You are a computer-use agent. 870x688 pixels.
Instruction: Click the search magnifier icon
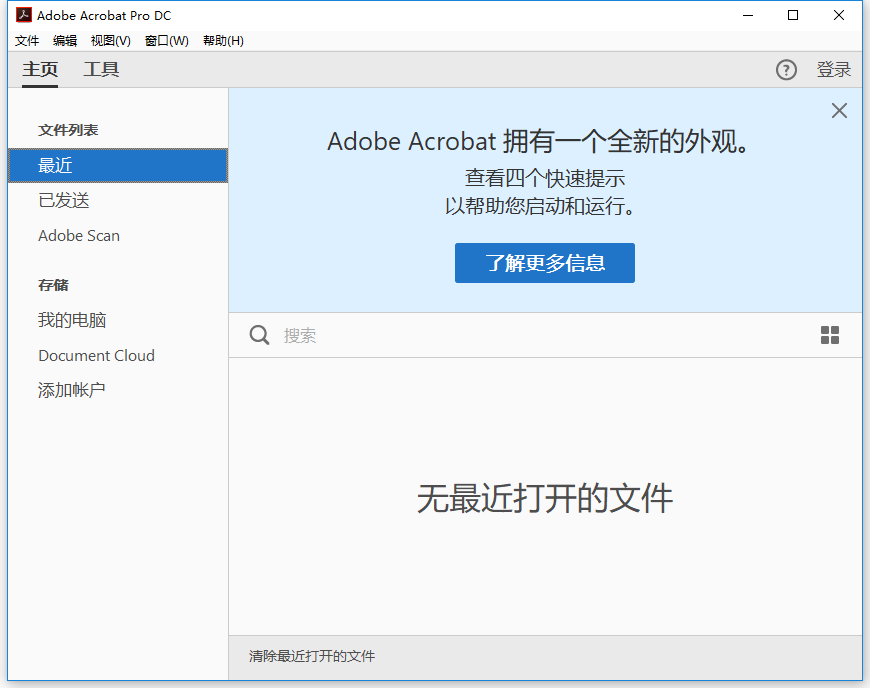259,335
